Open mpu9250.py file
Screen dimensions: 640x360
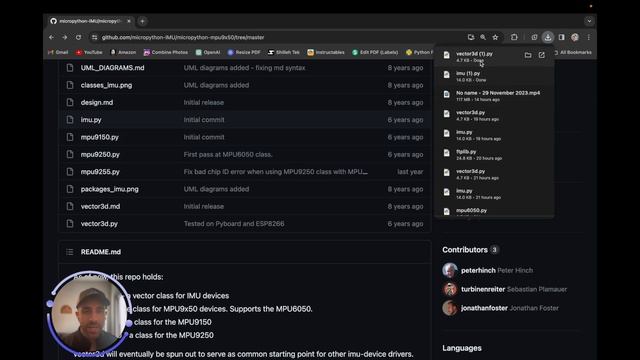pos(100,154)
